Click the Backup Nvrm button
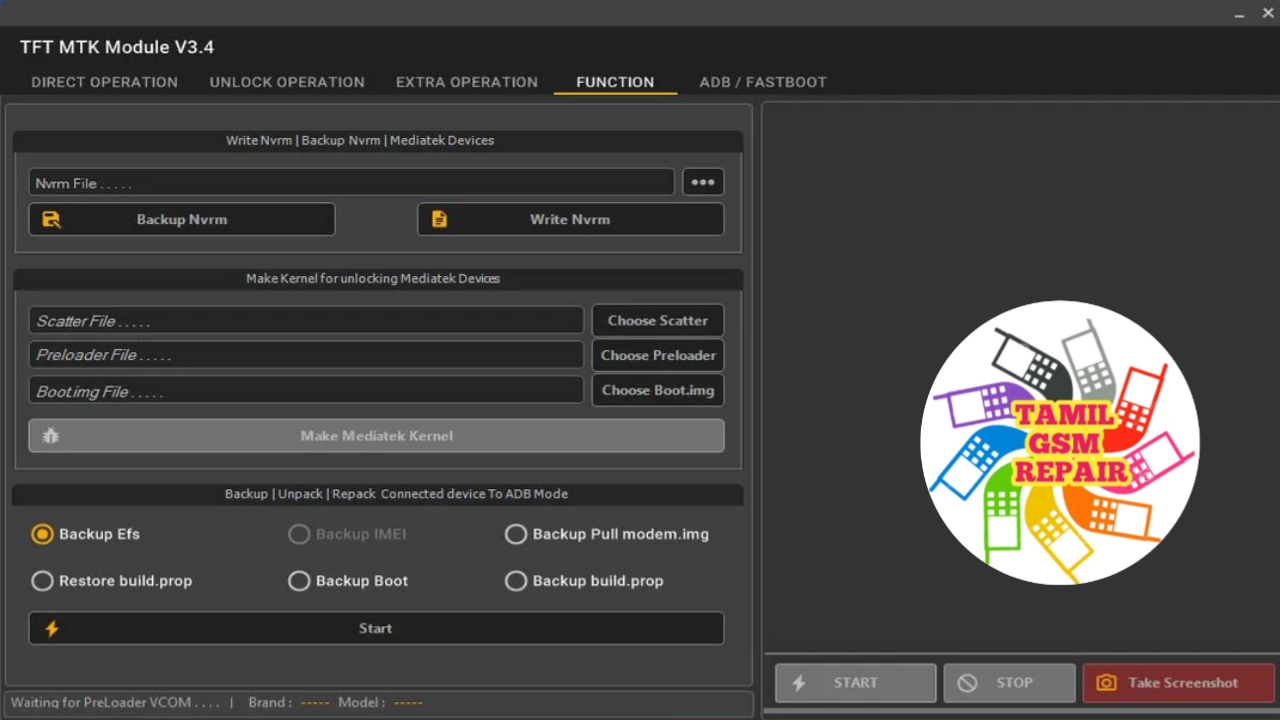Viewport: 1280px width, 720px height. tap(182, 219)
